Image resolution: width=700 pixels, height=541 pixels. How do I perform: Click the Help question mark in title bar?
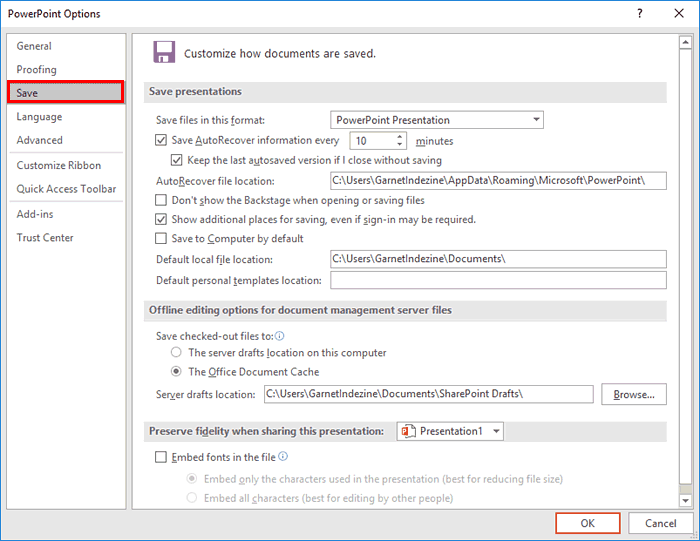[x=640, y=13]
